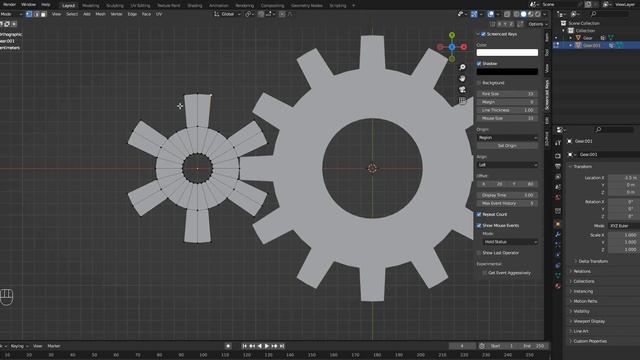Expand the Collections panel
The image size is (640, 360).
click(x=584, y=281)
